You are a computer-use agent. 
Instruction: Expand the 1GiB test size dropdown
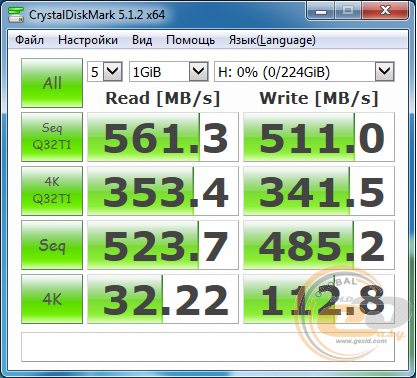(x=169, y=72)
